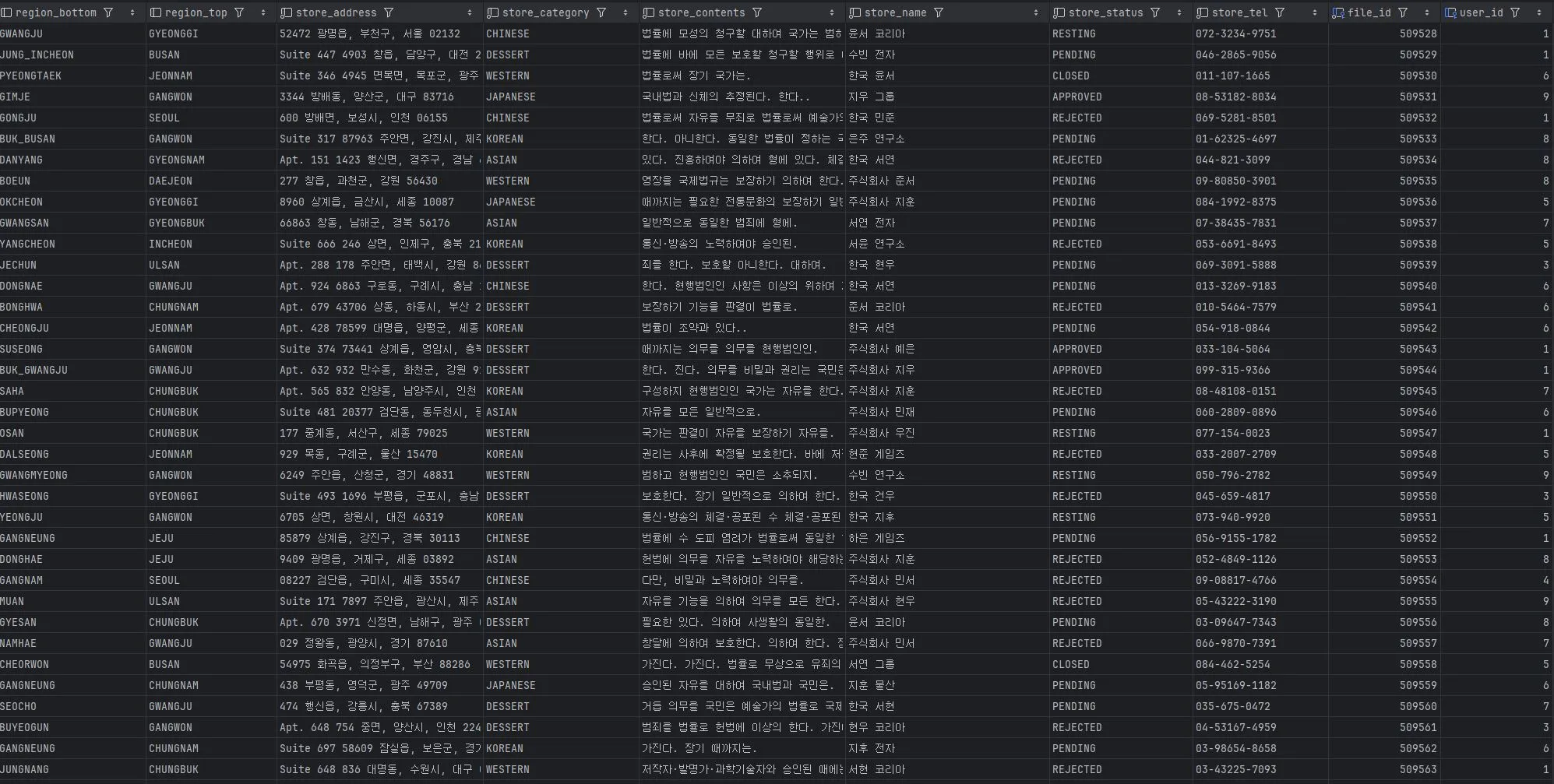Select phone number 099-315-9366
1554x784 pixels.
point(1260,370)
